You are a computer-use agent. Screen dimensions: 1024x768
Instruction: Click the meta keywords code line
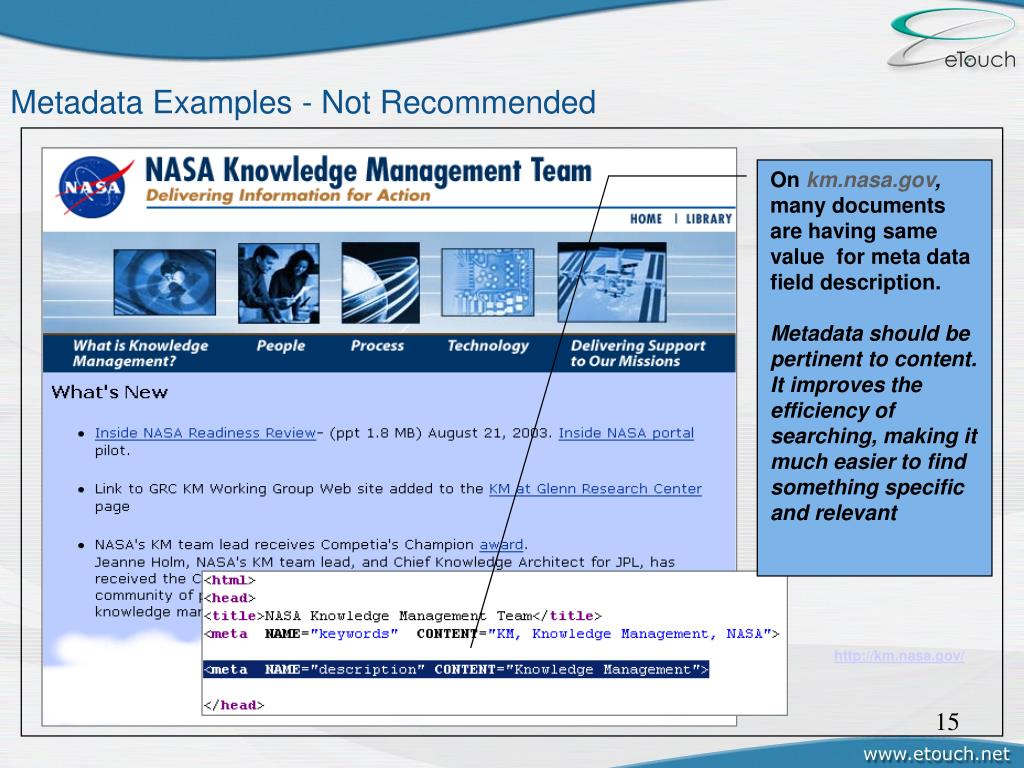491,633
